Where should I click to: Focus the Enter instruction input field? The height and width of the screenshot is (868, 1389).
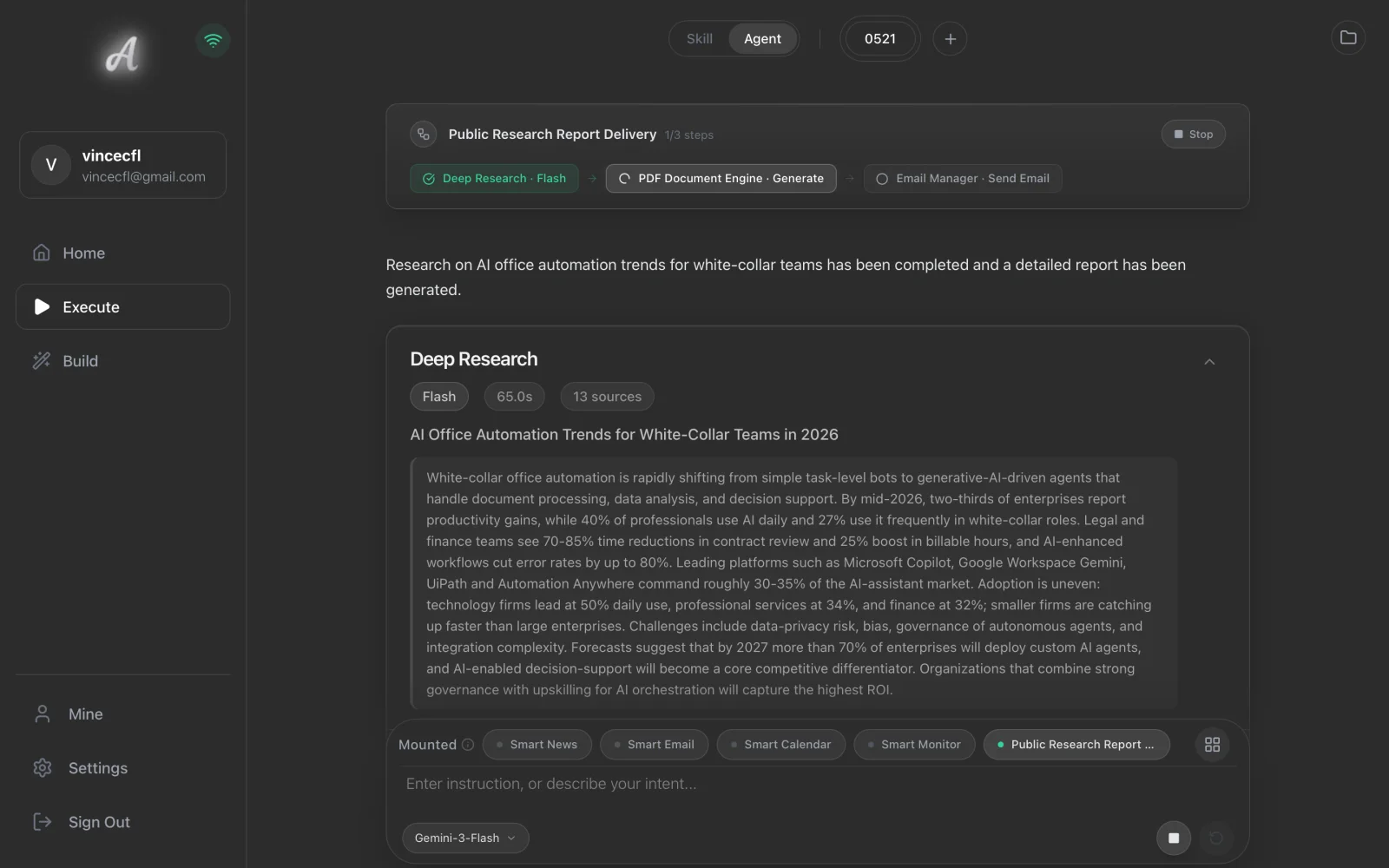pyautogui.click(x=816, y=785)
